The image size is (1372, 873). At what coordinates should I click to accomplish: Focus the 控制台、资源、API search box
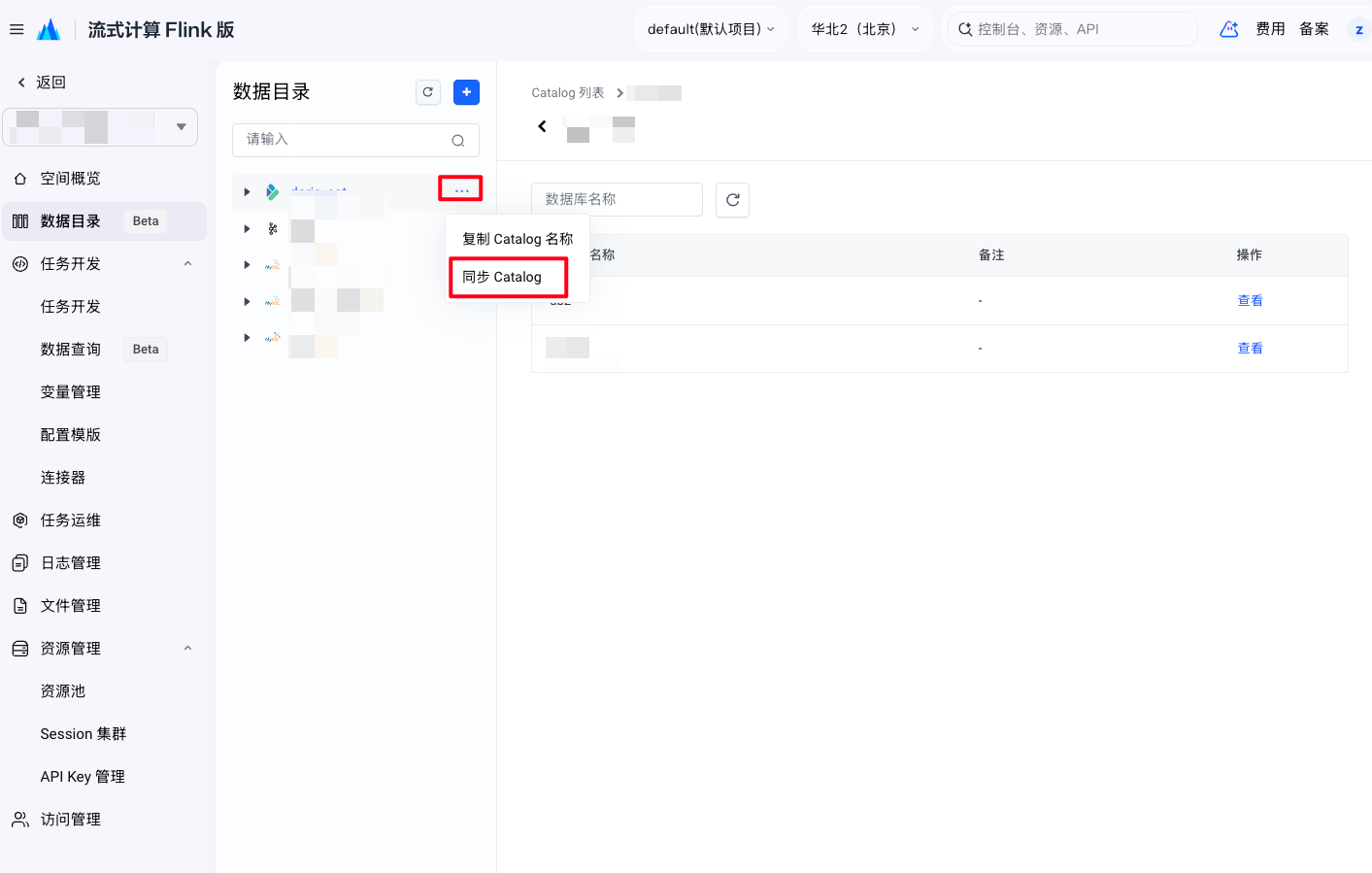(x=1073, y=29)
